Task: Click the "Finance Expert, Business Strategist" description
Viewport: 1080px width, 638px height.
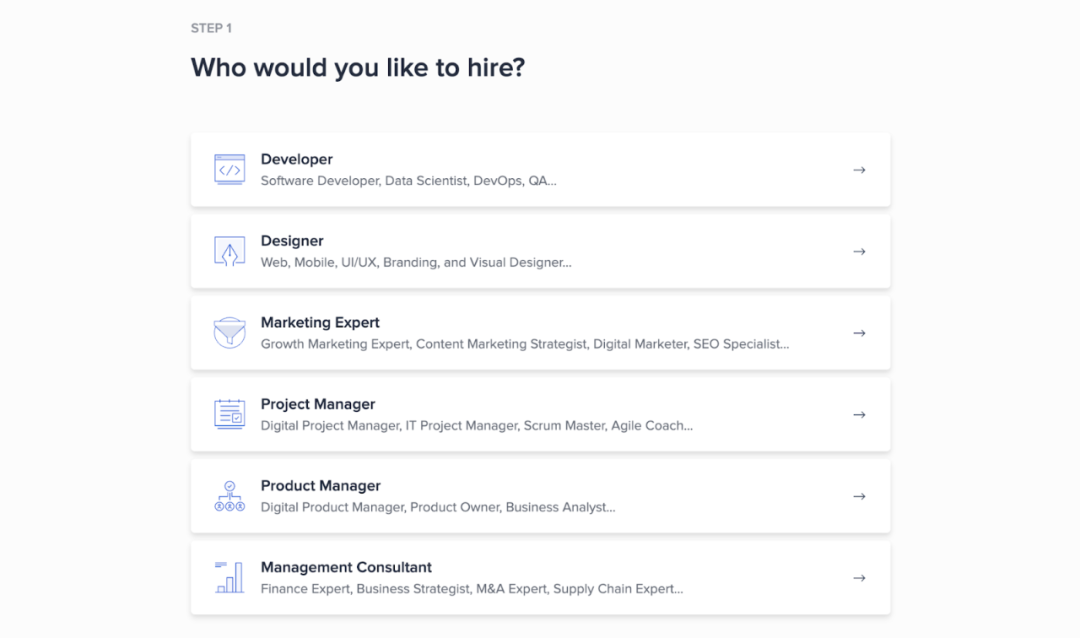Action: point(471,589)
